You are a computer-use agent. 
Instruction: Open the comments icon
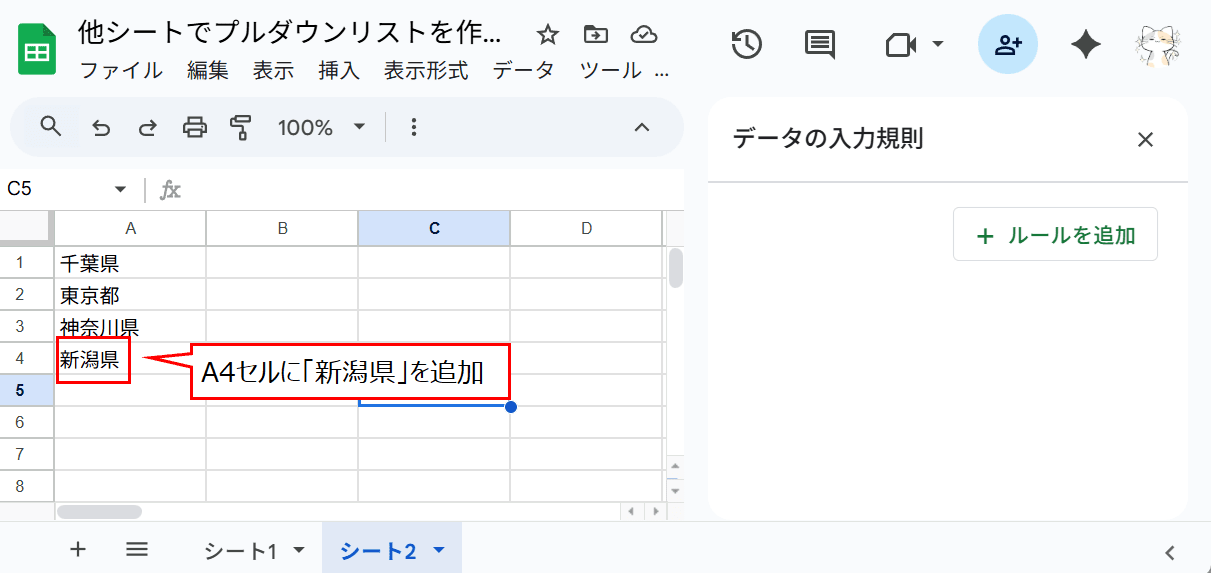[x=820, y=45]
